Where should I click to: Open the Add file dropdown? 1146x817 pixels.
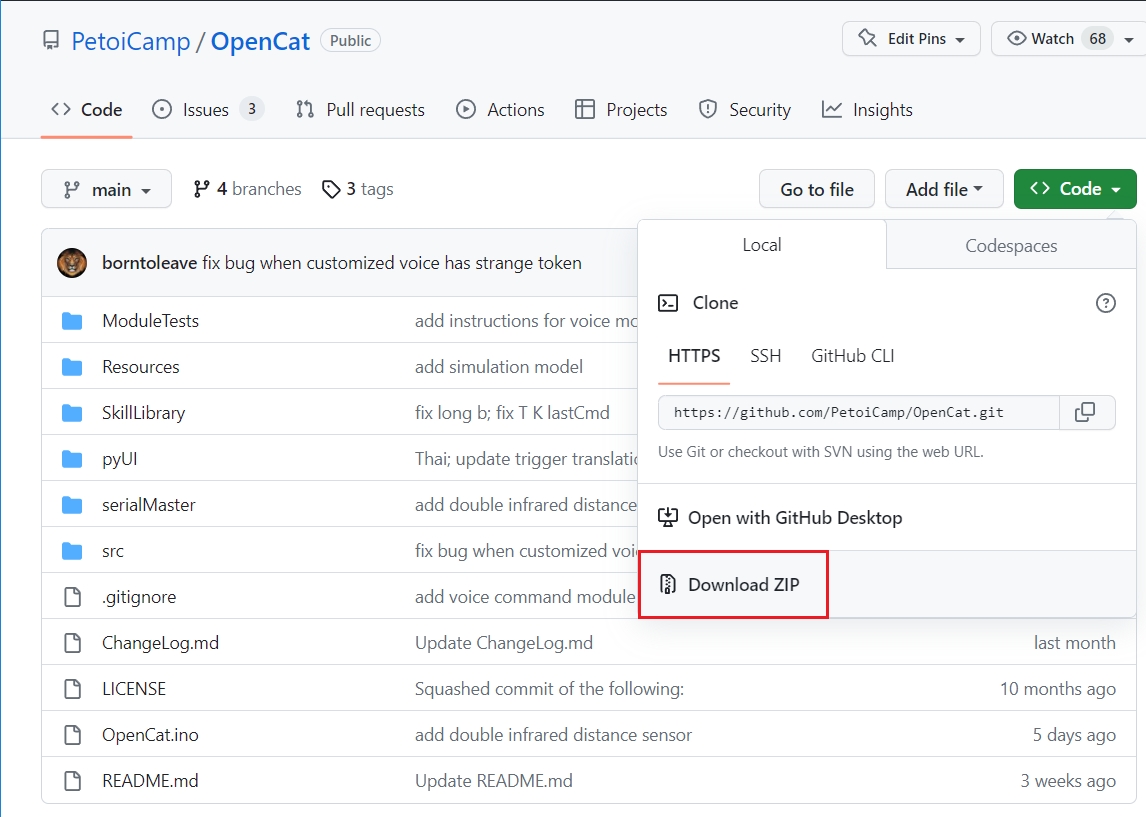pos(943,189)
